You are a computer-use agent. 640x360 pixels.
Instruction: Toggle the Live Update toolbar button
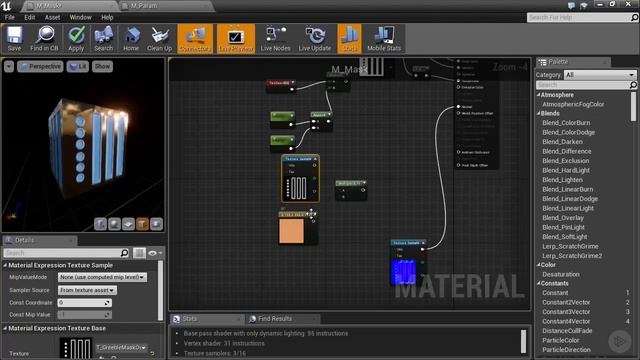(x=315, y=39)
